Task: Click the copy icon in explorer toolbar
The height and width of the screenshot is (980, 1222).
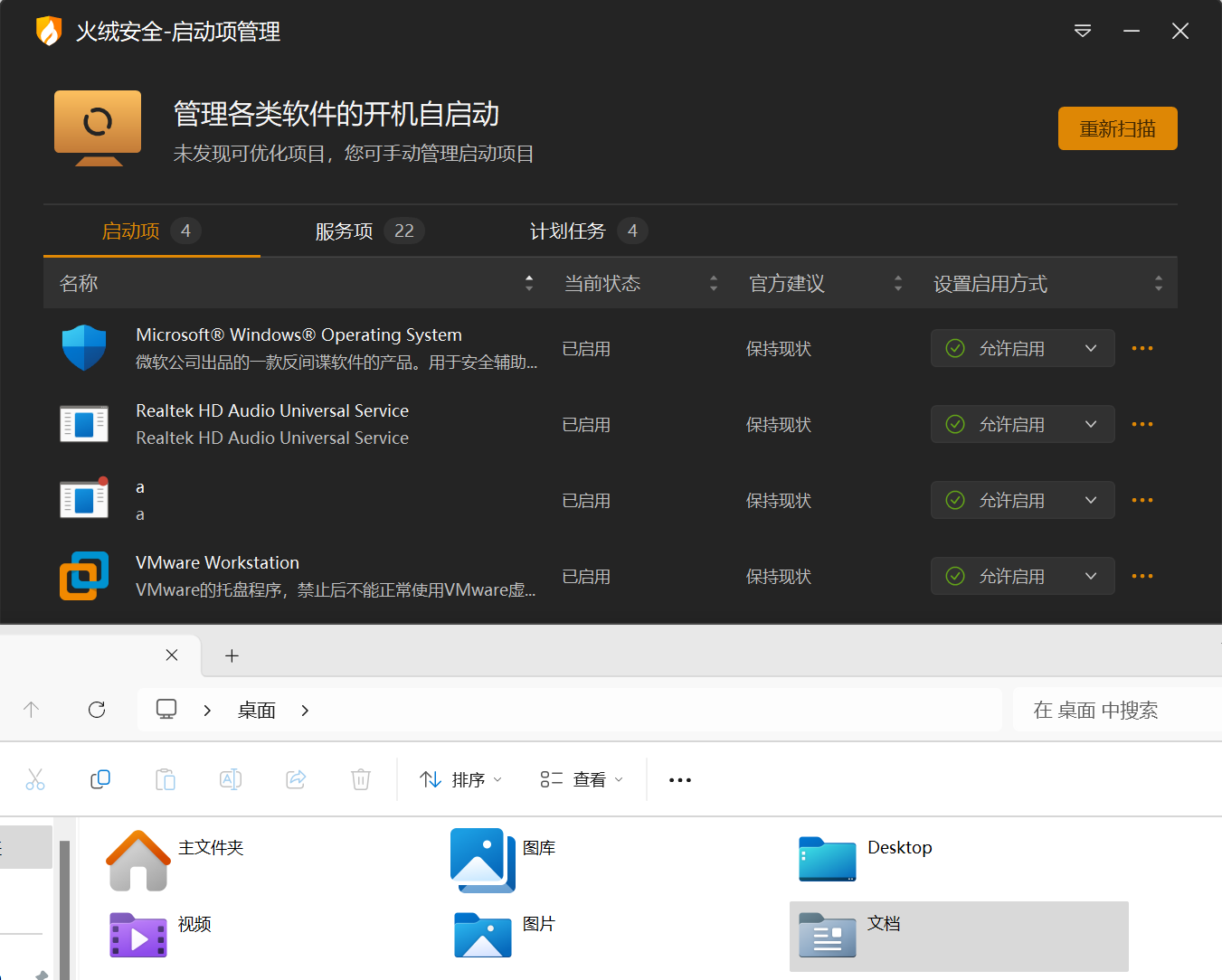Action: [100, 779]
